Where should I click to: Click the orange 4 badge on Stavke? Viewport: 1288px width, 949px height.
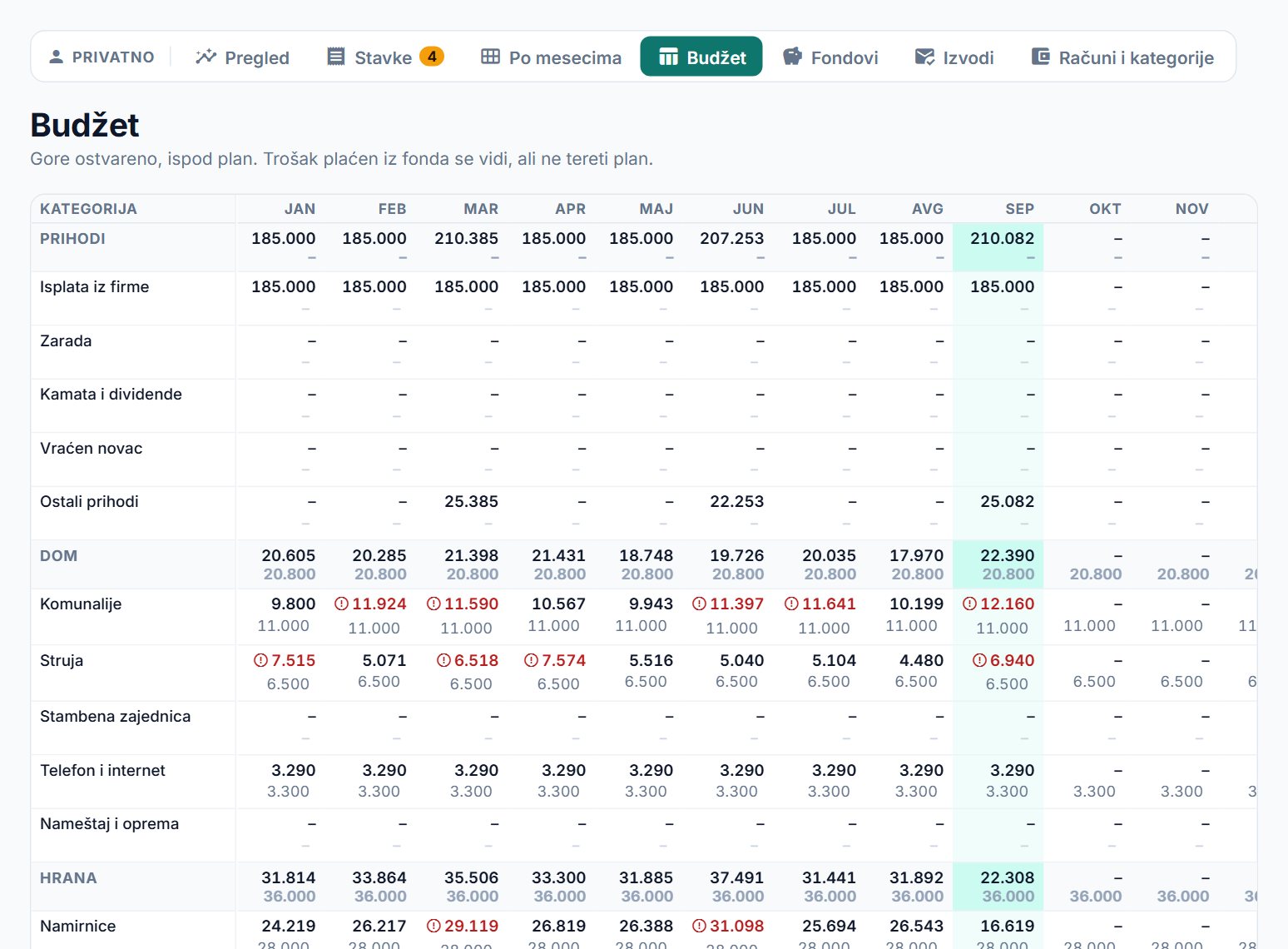pyautogui.click(x=432, y=57)
